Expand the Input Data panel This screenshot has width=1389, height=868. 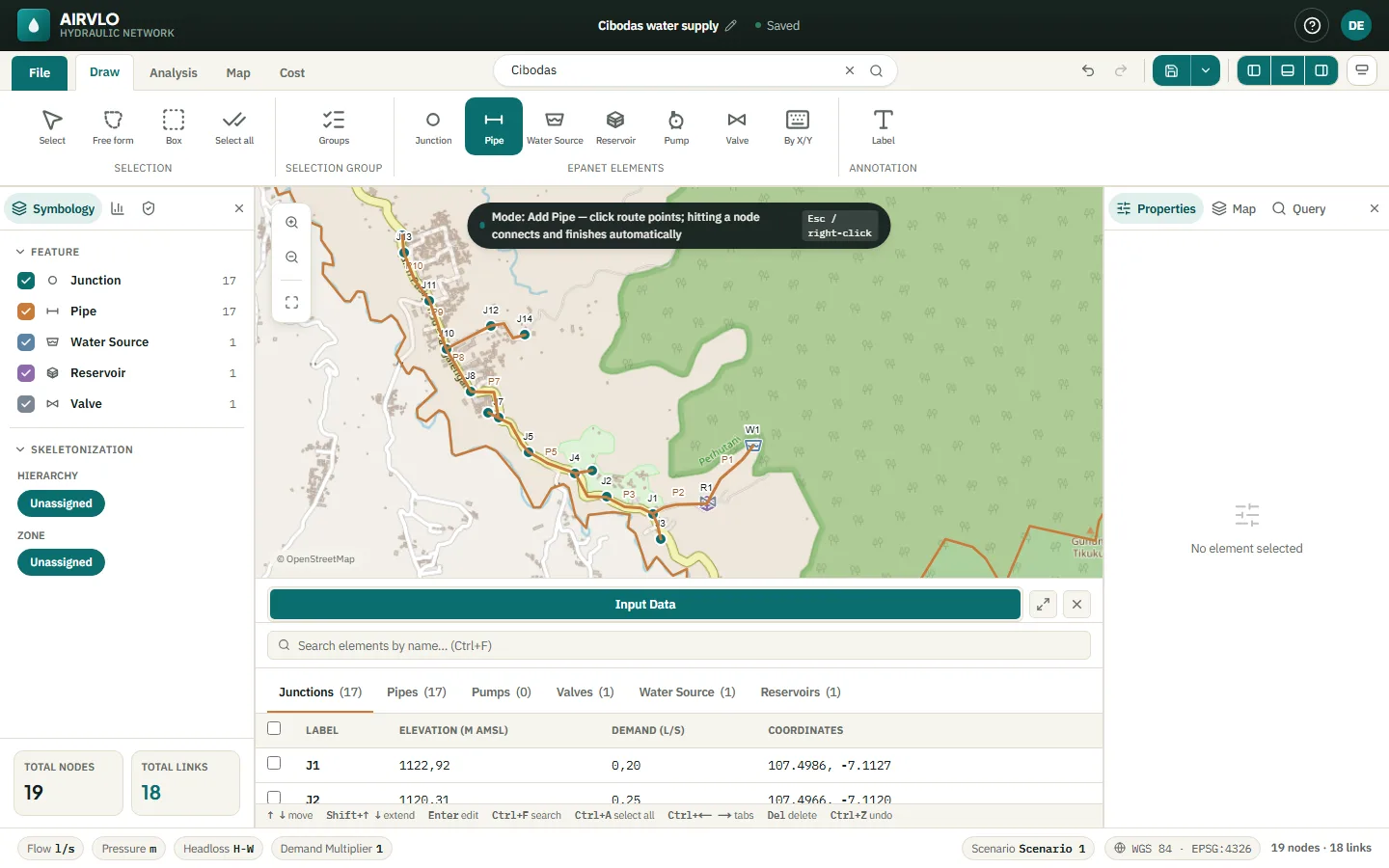[x=1043, y=605]
